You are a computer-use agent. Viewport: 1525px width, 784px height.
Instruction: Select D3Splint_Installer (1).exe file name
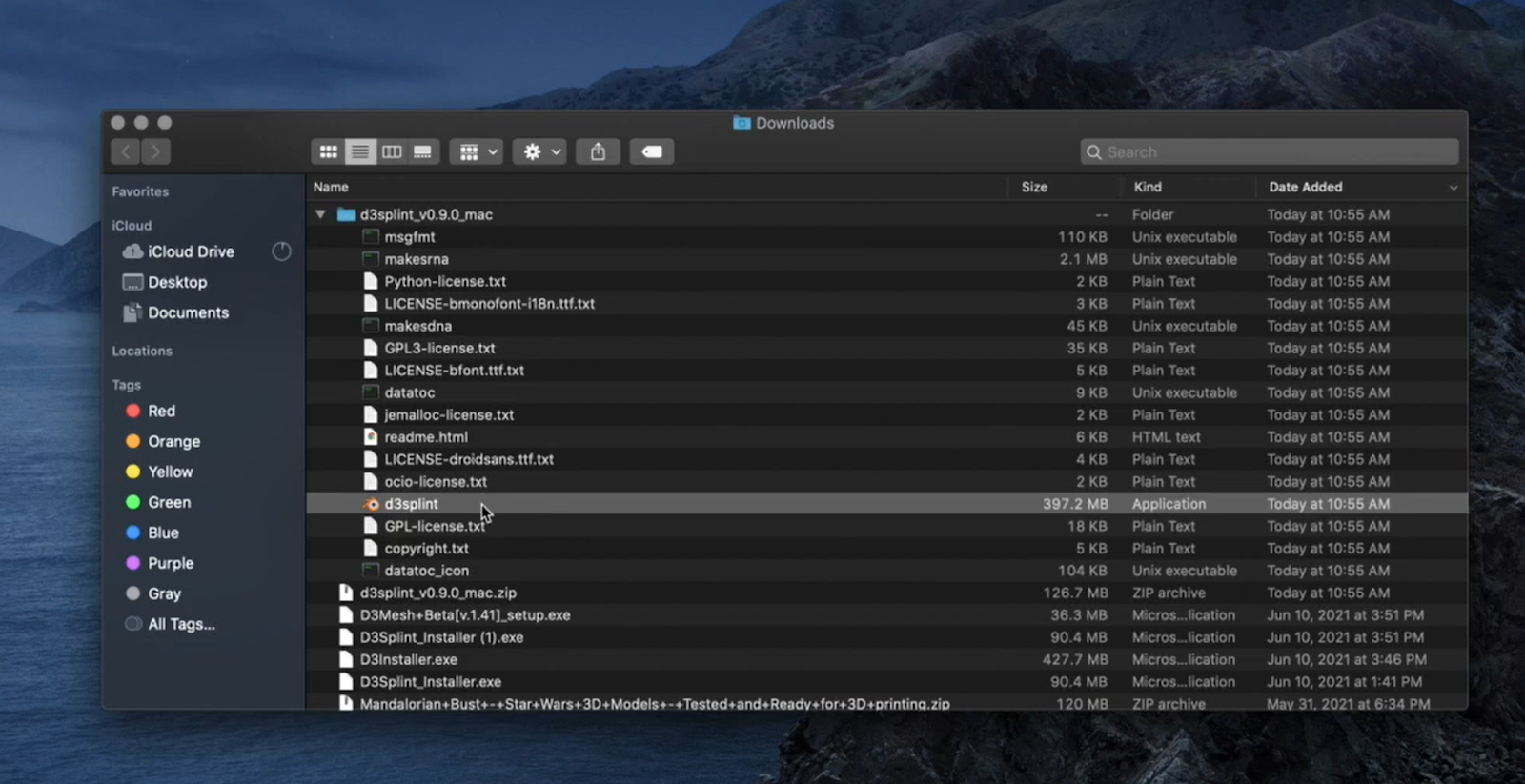coord(441,637)
